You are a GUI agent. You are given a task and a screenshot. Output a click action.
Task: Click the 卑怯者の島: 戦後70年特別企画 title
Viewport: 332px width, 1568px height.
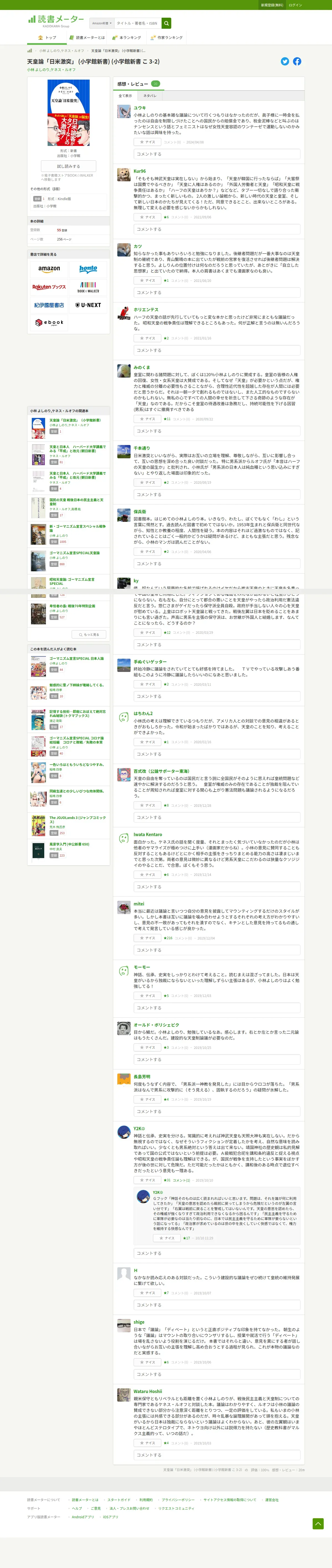tap(72, 606)
